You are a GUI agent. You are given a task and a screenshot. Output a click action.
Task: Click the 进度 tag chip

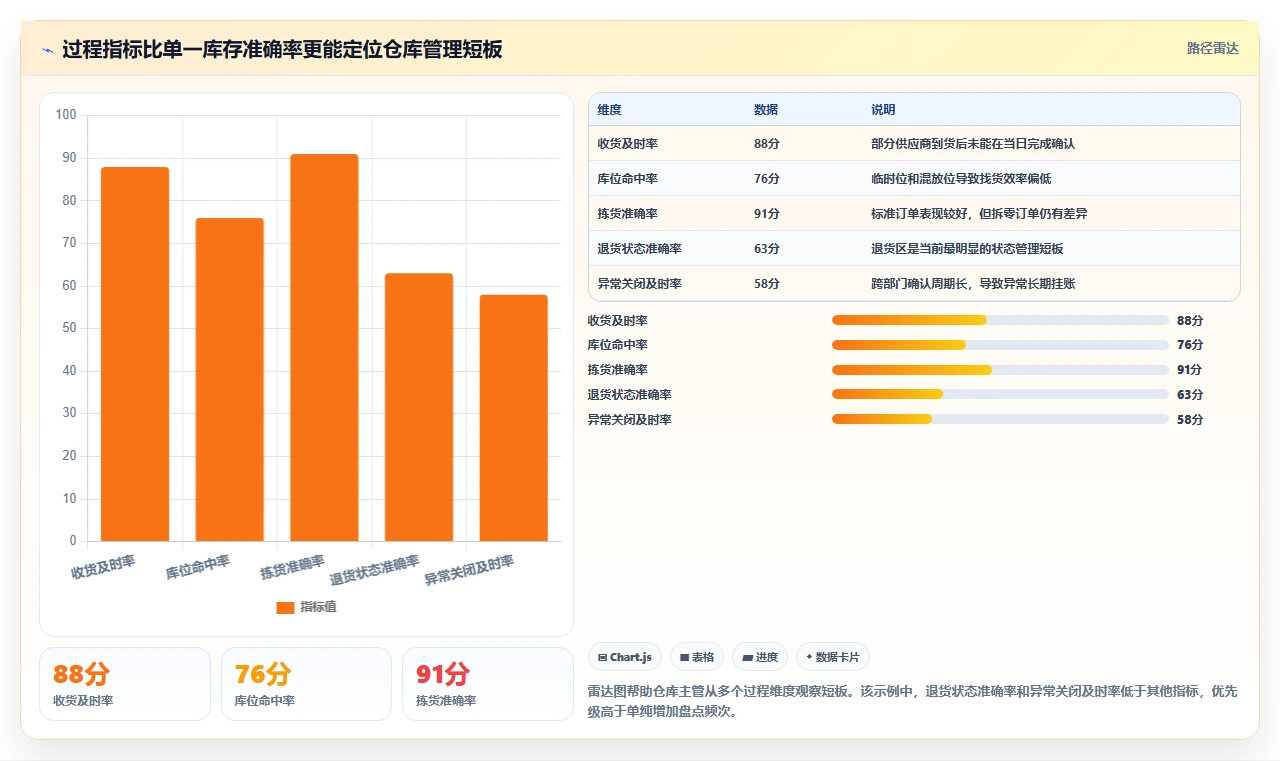(760, 657)
